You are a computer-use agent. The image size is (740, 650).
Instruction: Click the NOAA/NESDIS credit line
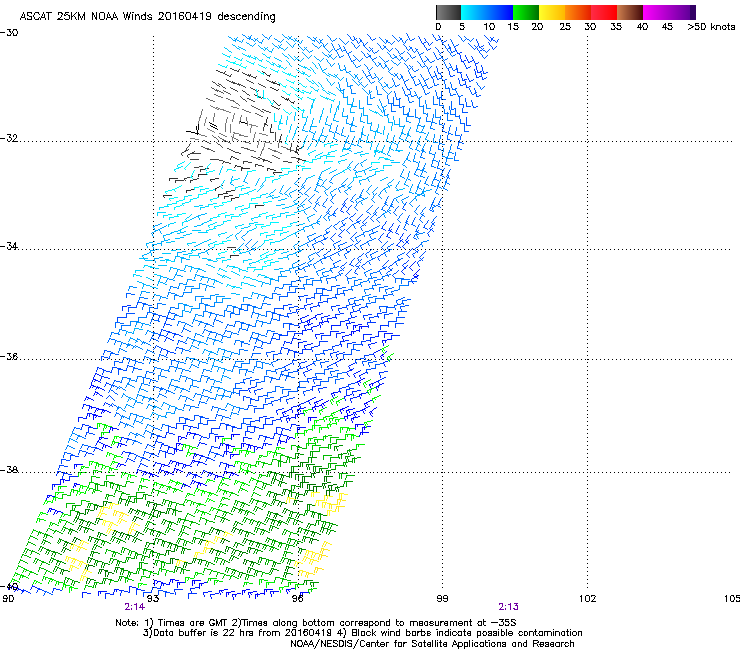432,644
